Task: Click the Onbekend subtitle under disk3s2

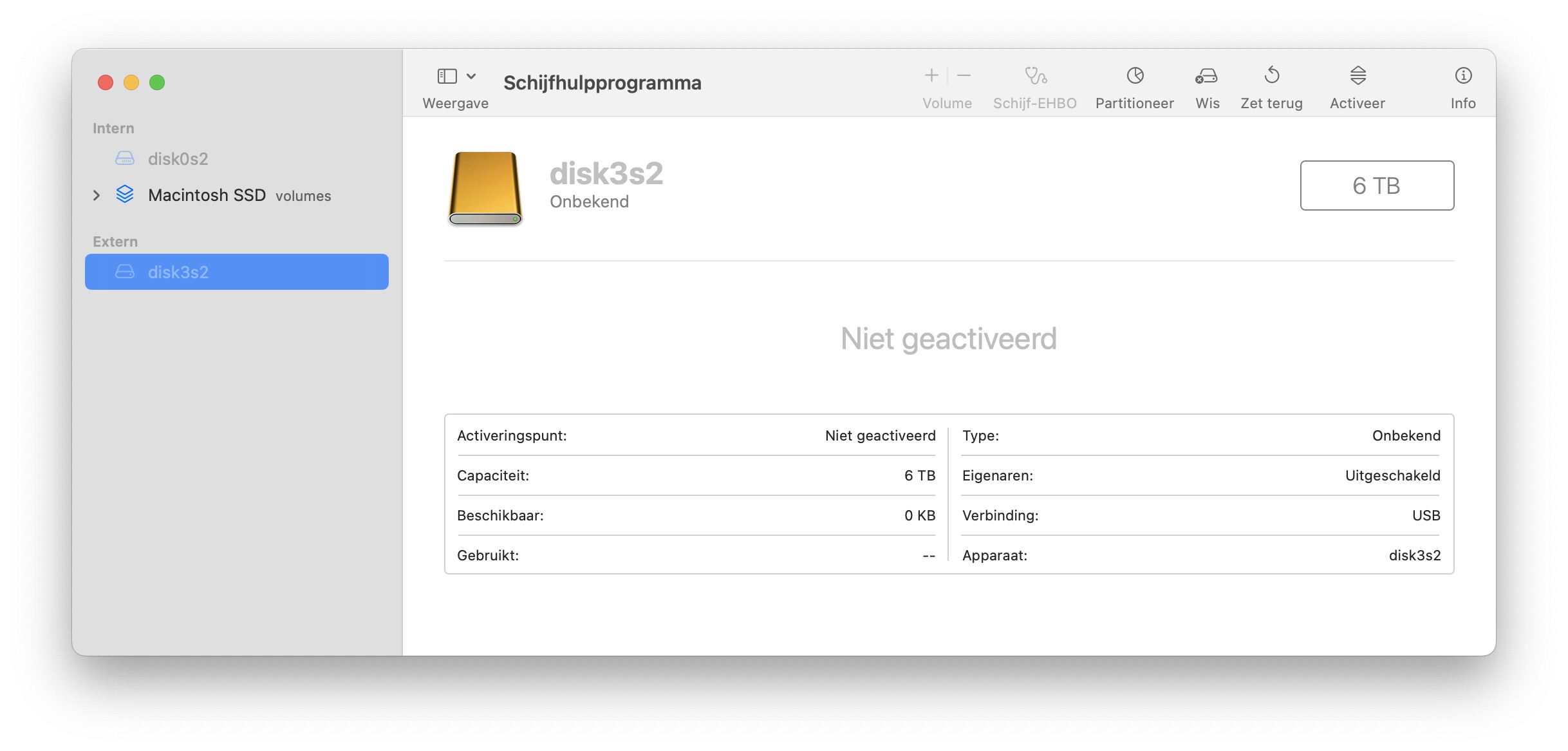Action: pyautogui.click(x=589, y=202)
